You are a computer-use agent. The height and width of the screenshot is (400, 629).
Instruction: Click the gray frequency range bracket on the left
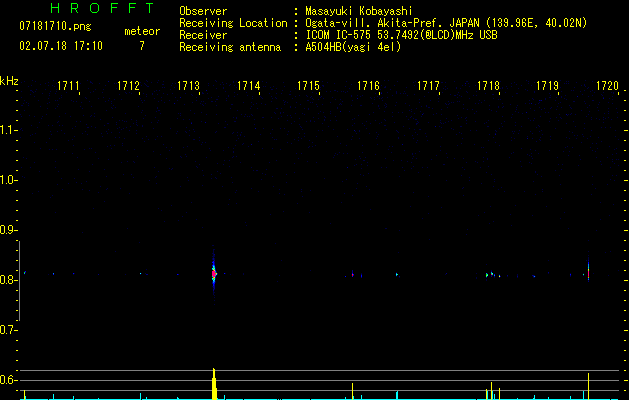pos(19,280)
